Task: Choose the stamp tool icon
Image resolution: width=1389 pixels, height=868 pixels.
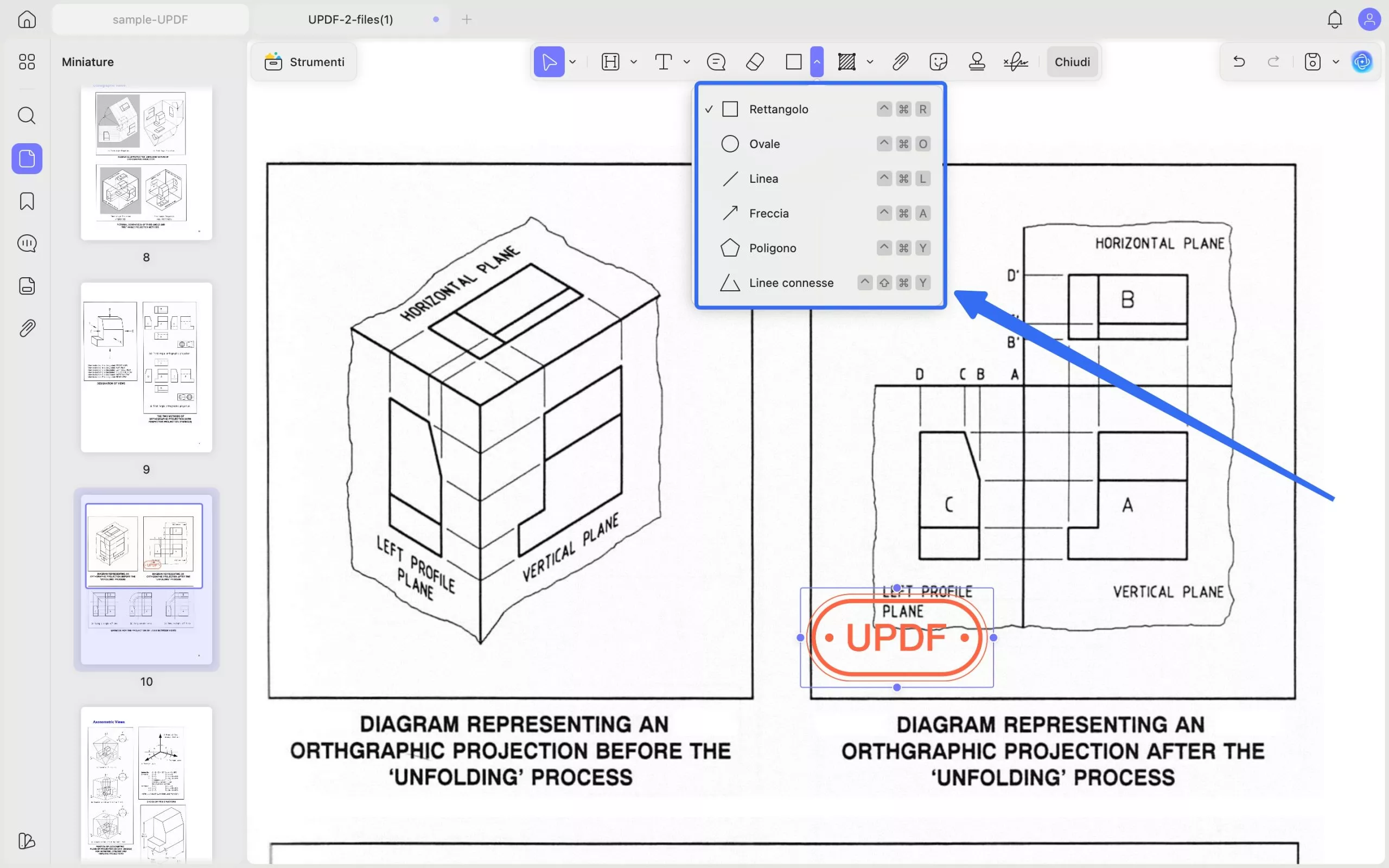Action: pos(976,61)
